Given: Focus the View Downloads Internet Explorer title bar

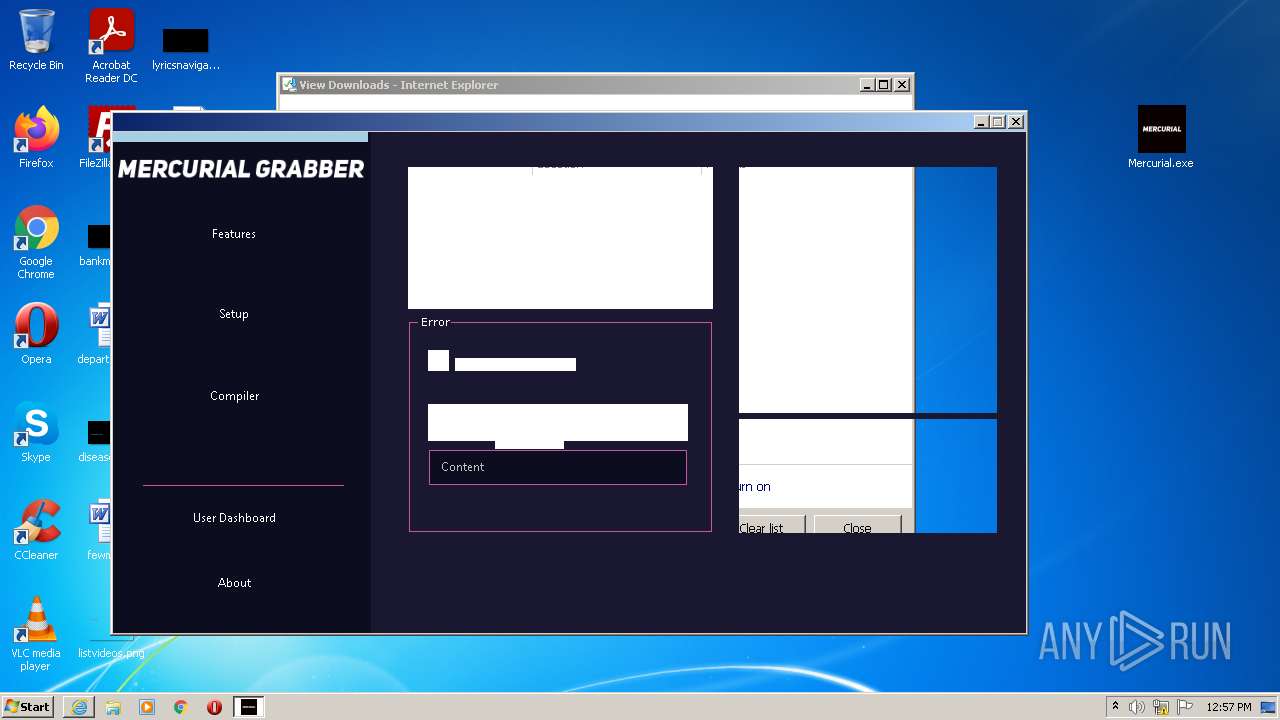Looking at the screenshot, I should coord(570,85).
